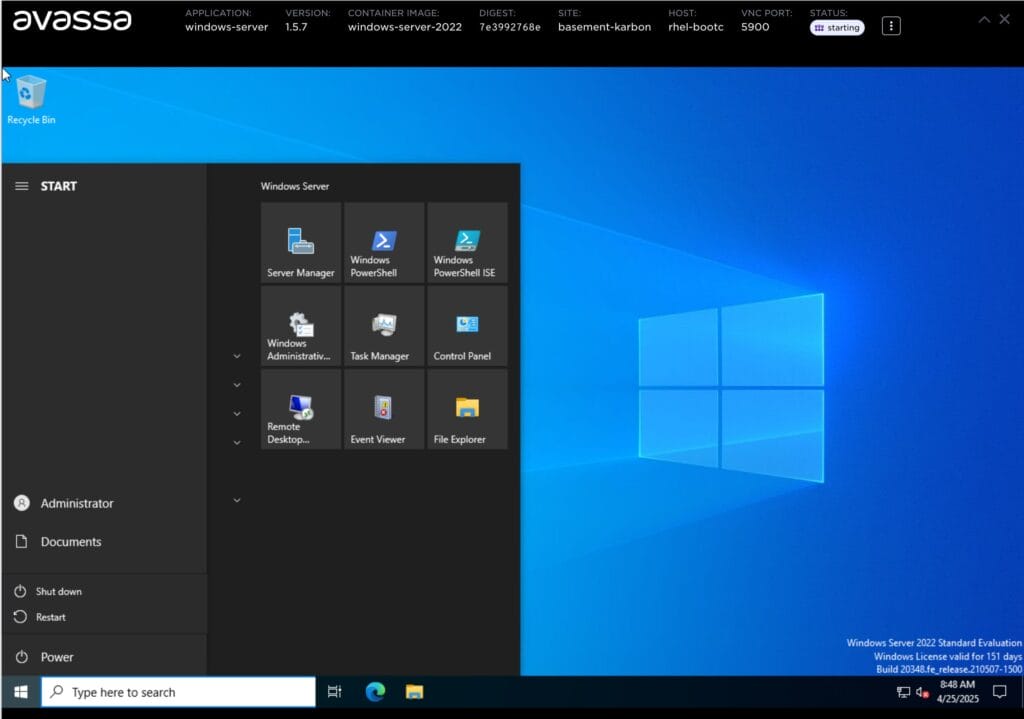This screenshot has width=1024, height=719.
Task: Start Task Manager from Start menu
Action: pos(383,326)
